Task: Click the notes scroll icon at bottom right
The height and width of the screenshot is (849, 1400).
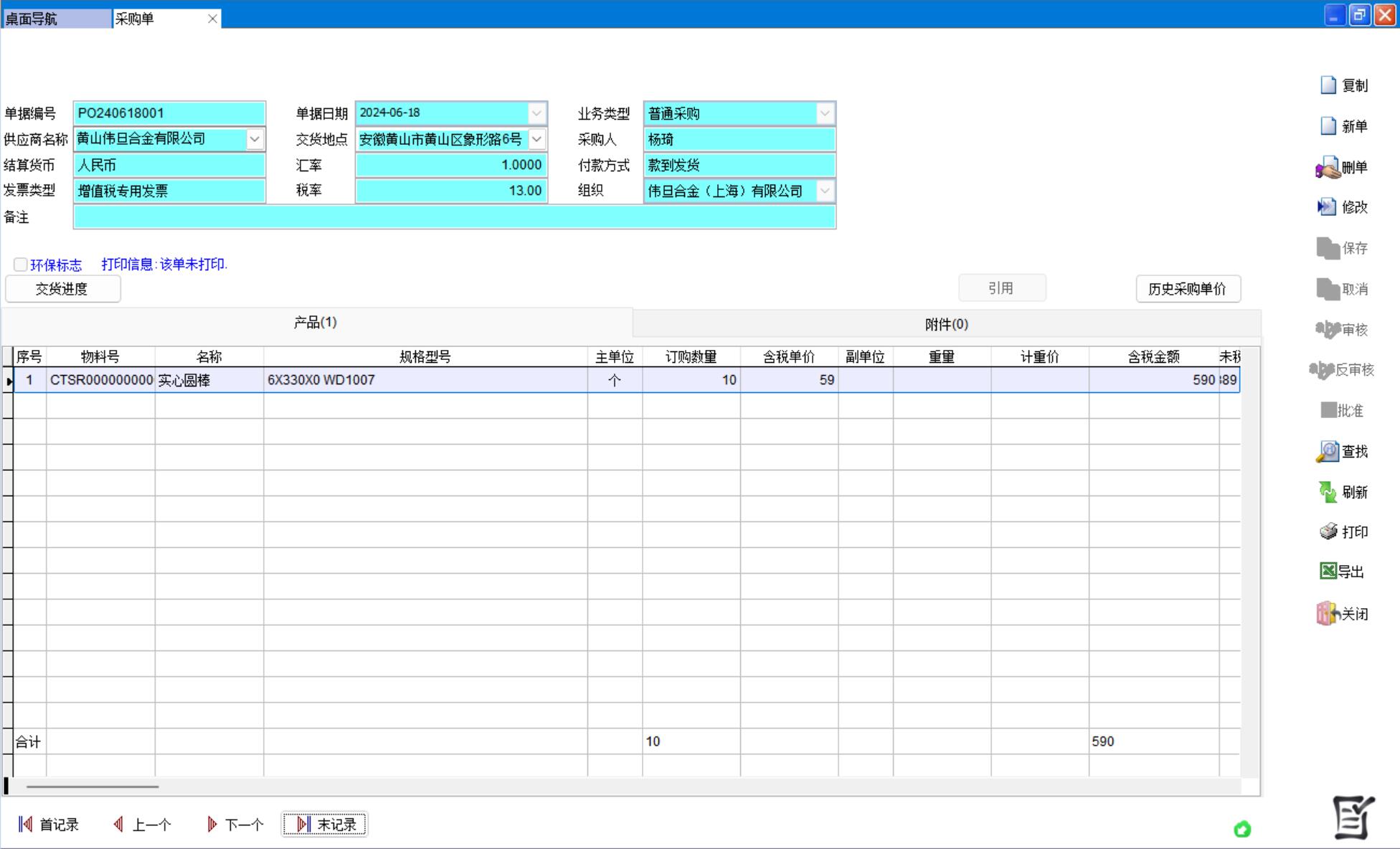Action: (x=1353, y=817)
